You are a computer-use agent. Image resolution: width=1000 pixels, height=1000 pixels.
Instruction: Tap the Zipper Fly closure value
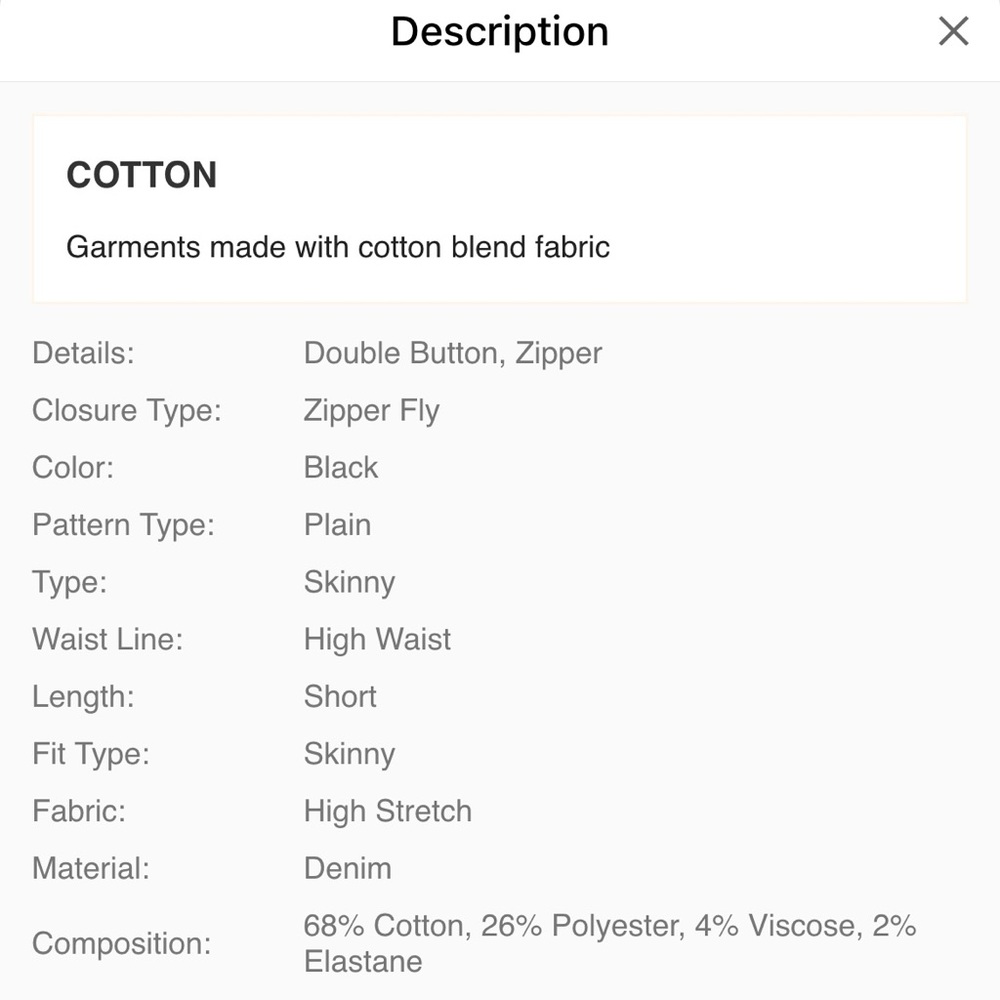pyautogui.click(x=371, y=411)
